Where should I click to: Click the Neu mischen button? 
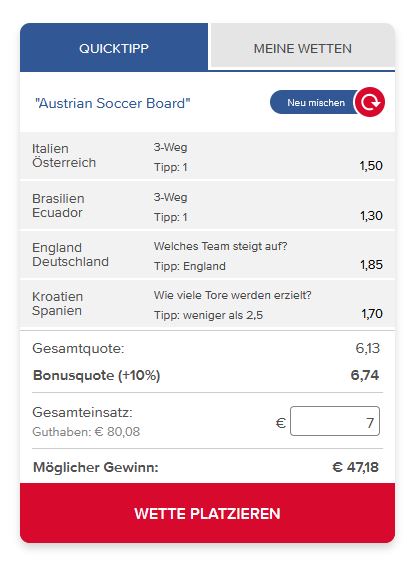coord(316,102)
